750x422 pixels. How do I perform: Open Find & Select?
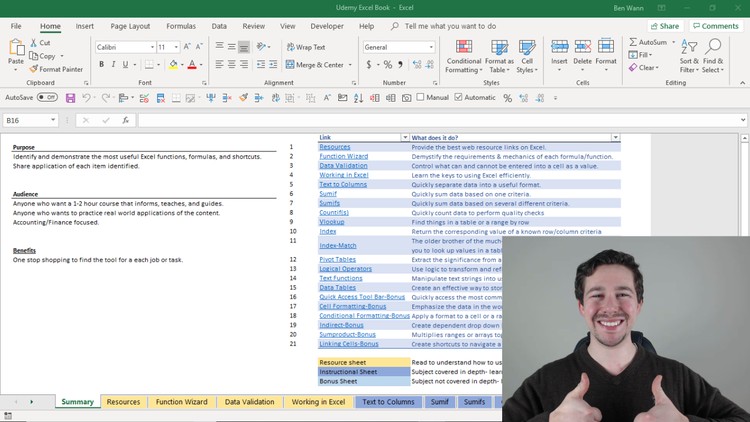(x=713, y=56)
